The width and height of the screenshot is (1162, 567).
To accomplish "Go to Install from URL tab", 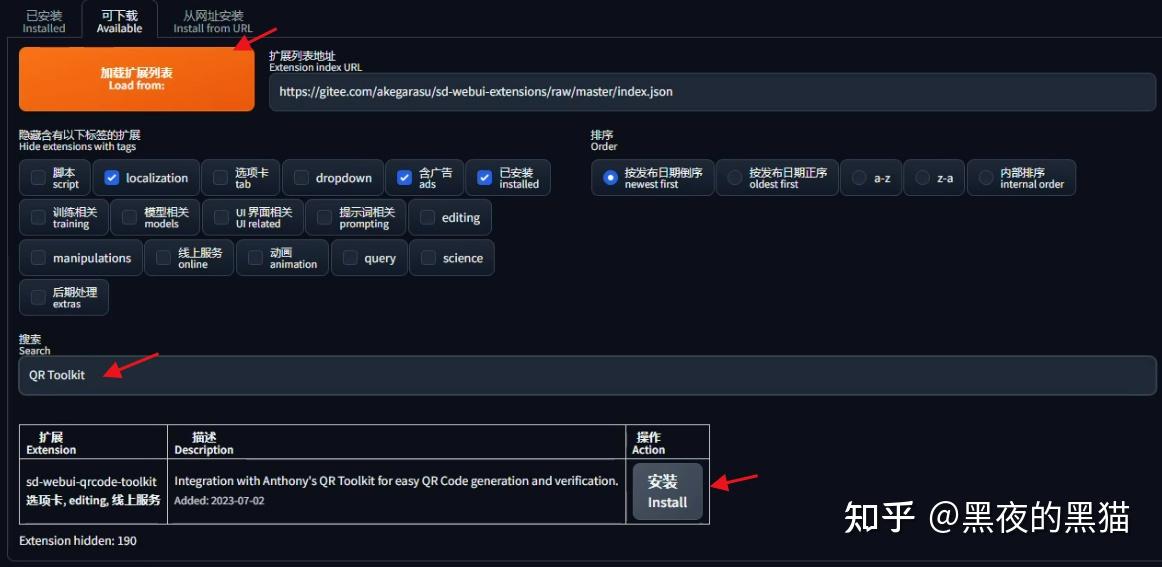I will point(213,21).
